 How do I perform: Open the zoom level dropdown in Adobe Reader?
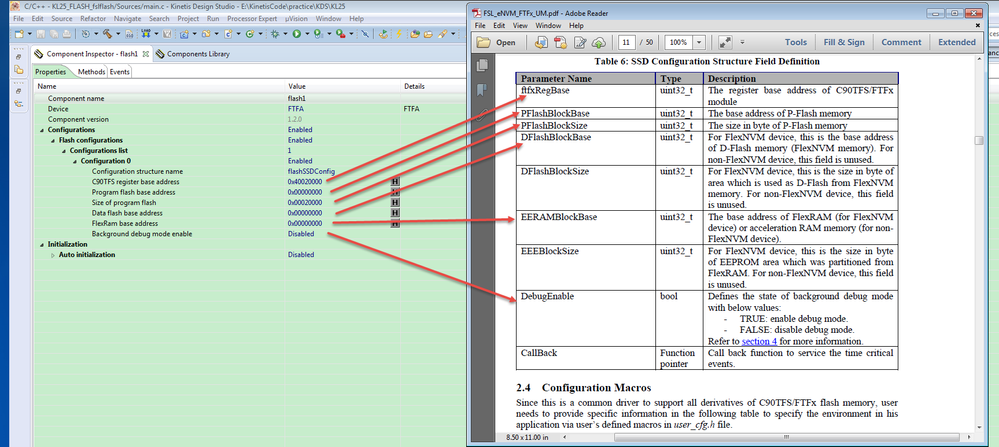click(x=699, y=42)
